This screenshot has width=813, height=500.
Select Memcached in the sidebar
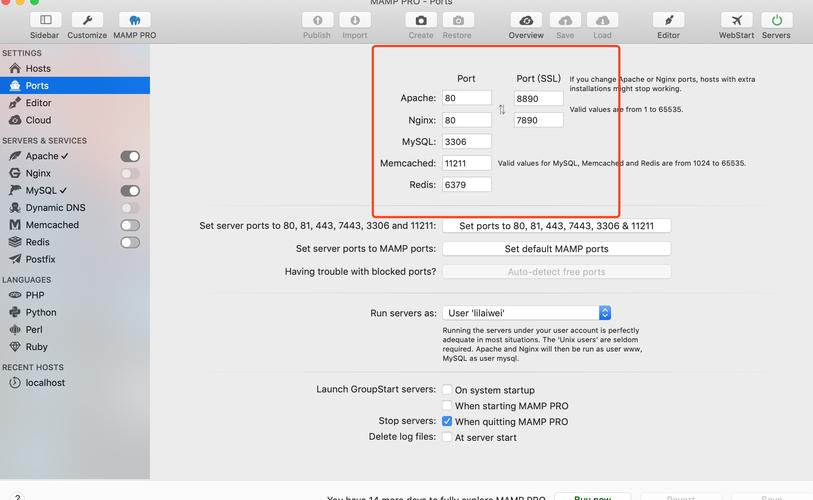coord(44,225)
